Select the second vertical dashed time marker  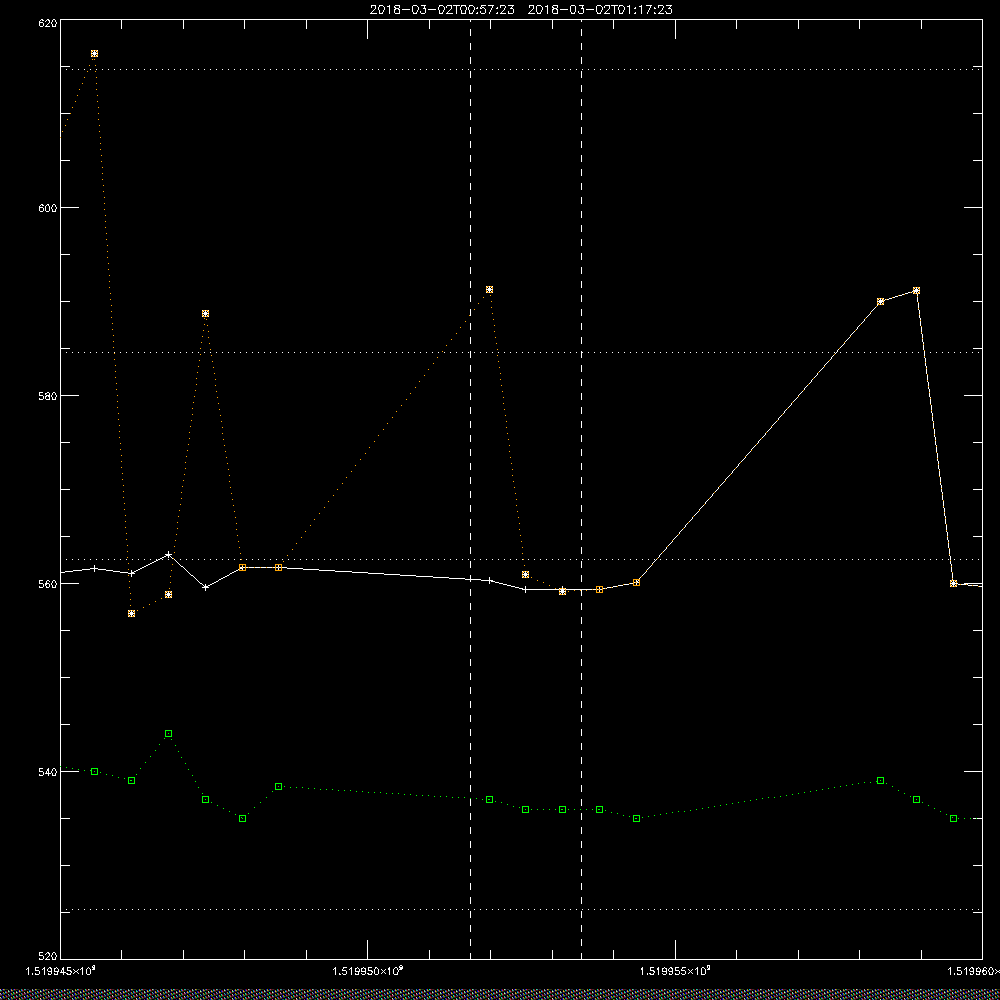click(x=581, y=489)
